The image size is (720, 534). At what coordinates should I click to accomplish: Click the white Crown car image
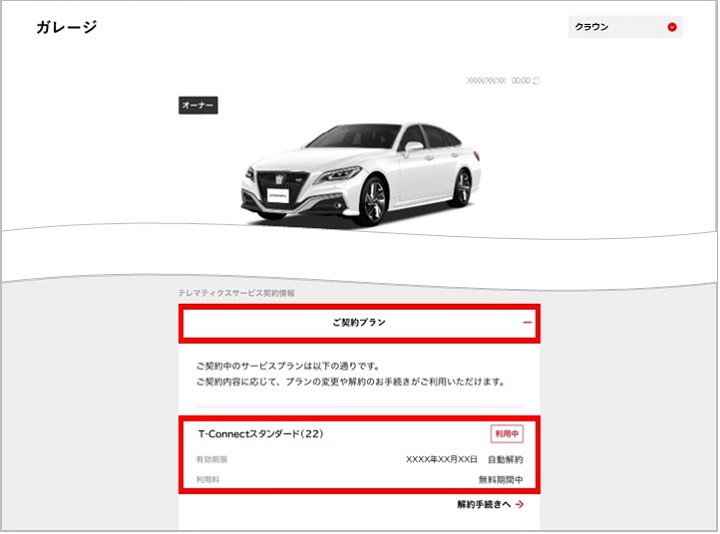click(360, 174)
